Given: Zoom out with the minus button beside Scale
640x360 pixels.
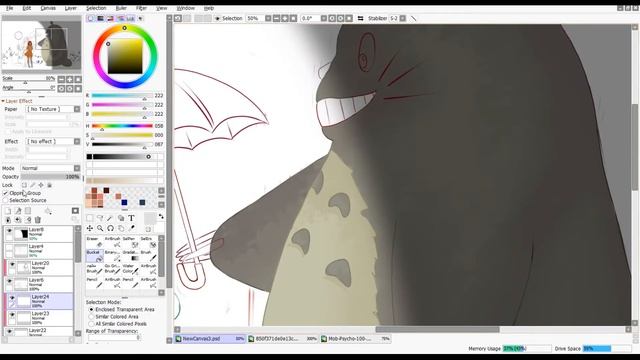Looking at the screenshot, I should click(x=61, y=79).
